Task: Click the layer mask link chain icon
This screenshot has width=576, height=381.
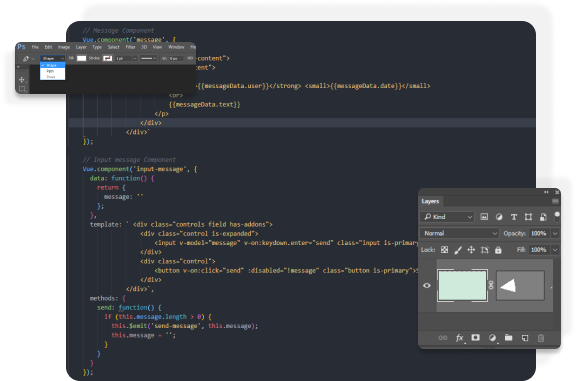Action: [x=491, y=285]
